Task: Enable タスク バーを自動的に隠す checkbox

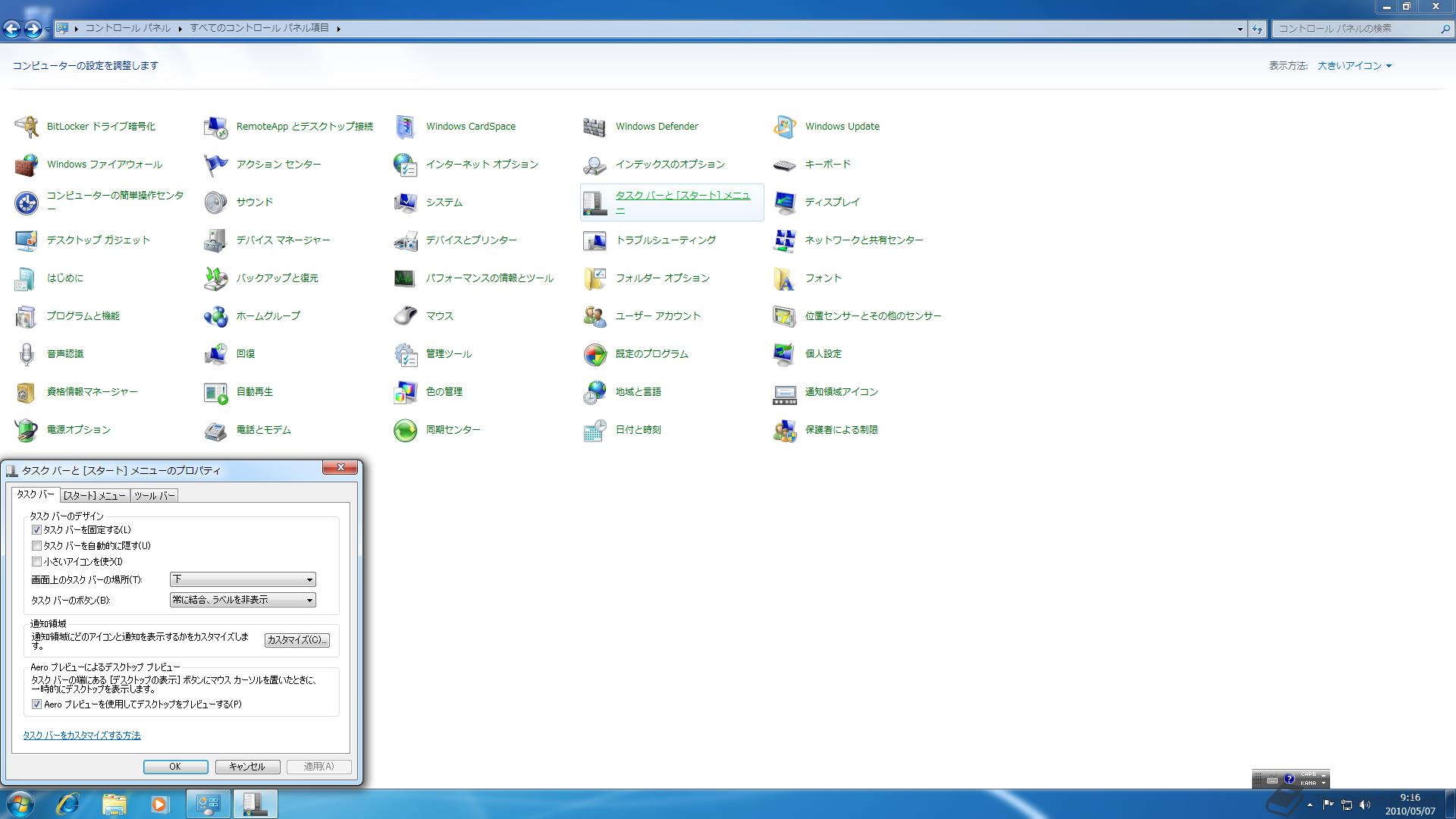Action: click(36, 546)
